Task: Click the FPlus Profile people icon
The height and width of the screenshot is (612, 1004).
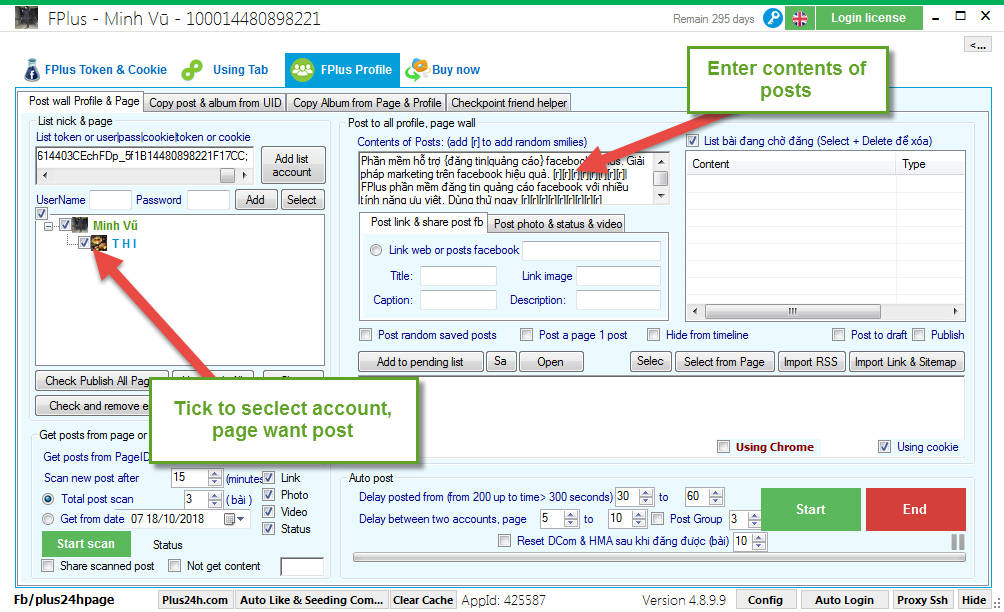Action: [x=303, y=70]
